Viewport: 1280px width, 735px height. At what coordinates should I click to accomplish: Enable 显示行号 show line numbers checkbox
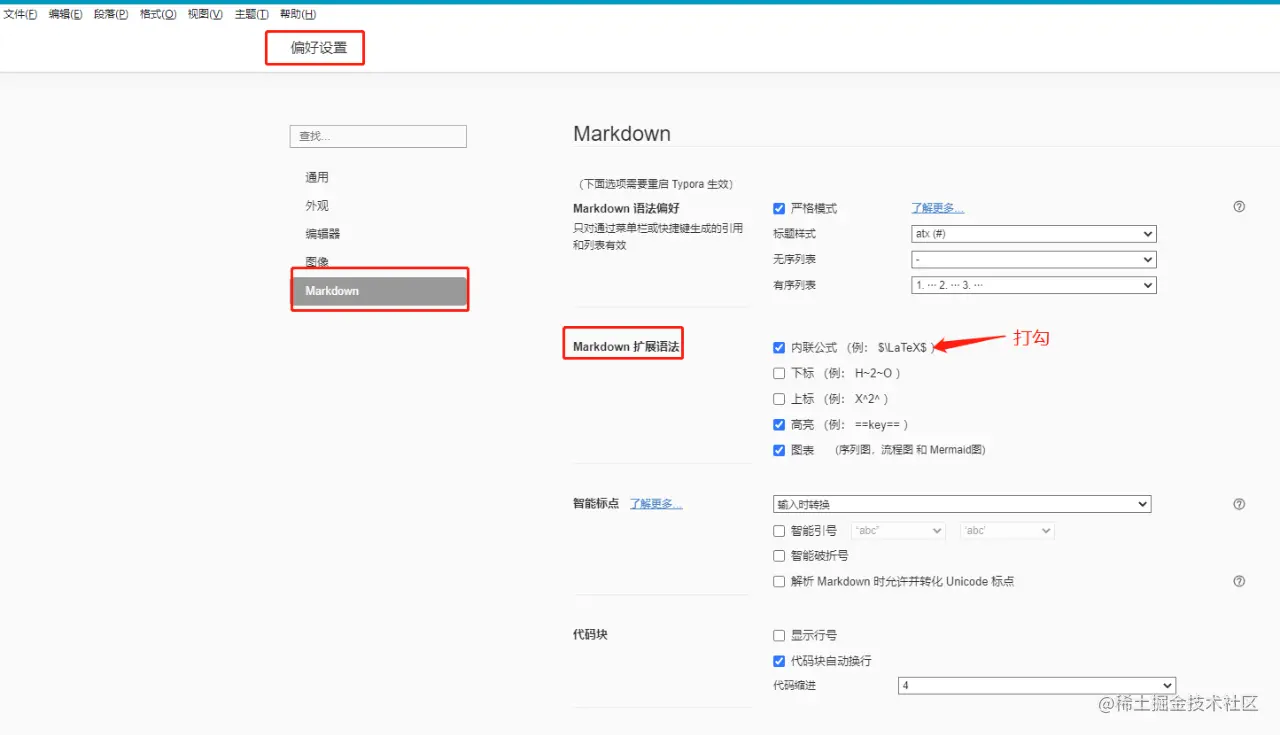pos(779,635)
